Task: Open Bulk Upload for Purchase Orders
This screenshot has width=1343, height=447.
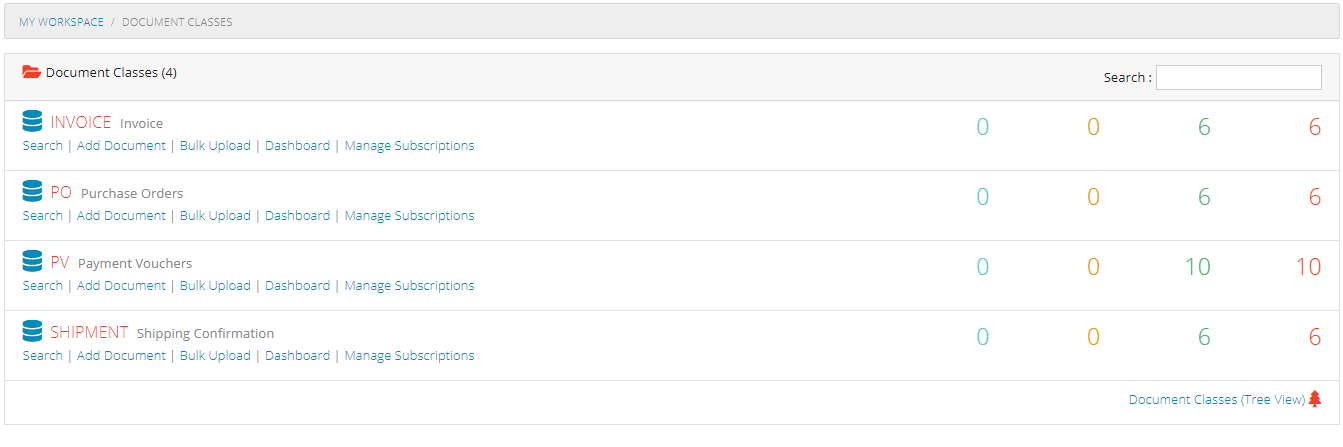Action: point(215,216)
